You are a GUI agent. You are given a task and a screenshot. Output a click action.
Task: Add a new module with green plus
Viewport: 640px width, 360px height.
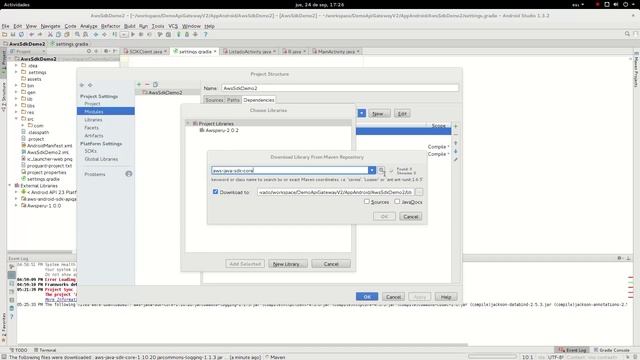tap(139, 84)
